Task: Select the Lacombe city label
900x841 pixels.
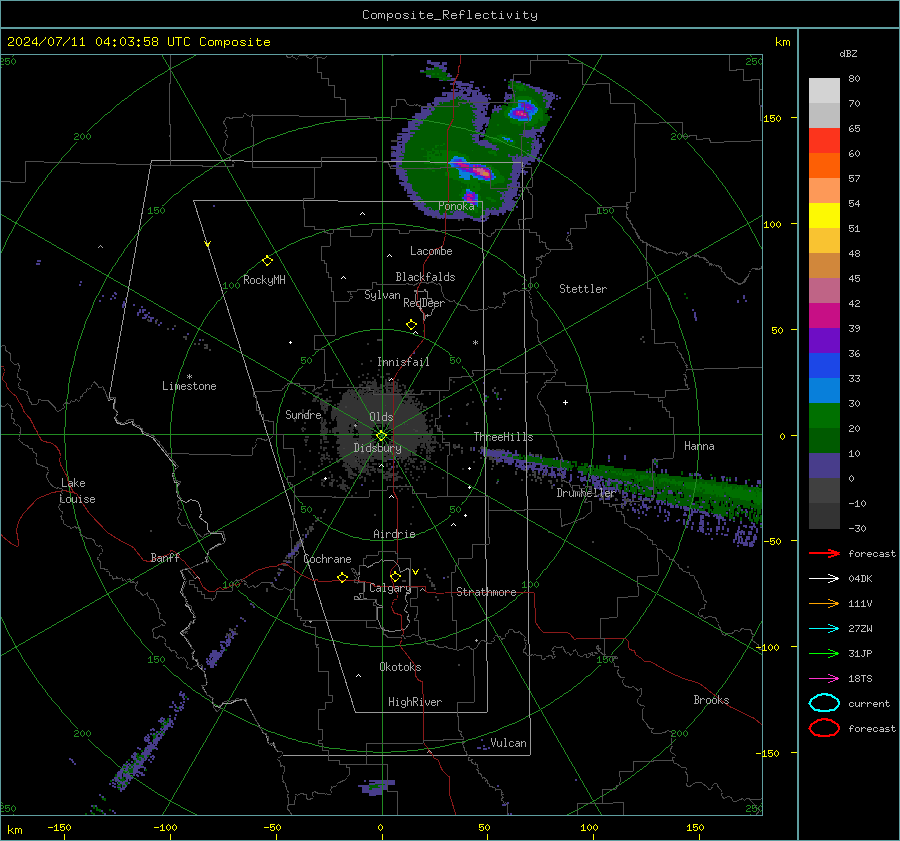Action: (431, 251)
